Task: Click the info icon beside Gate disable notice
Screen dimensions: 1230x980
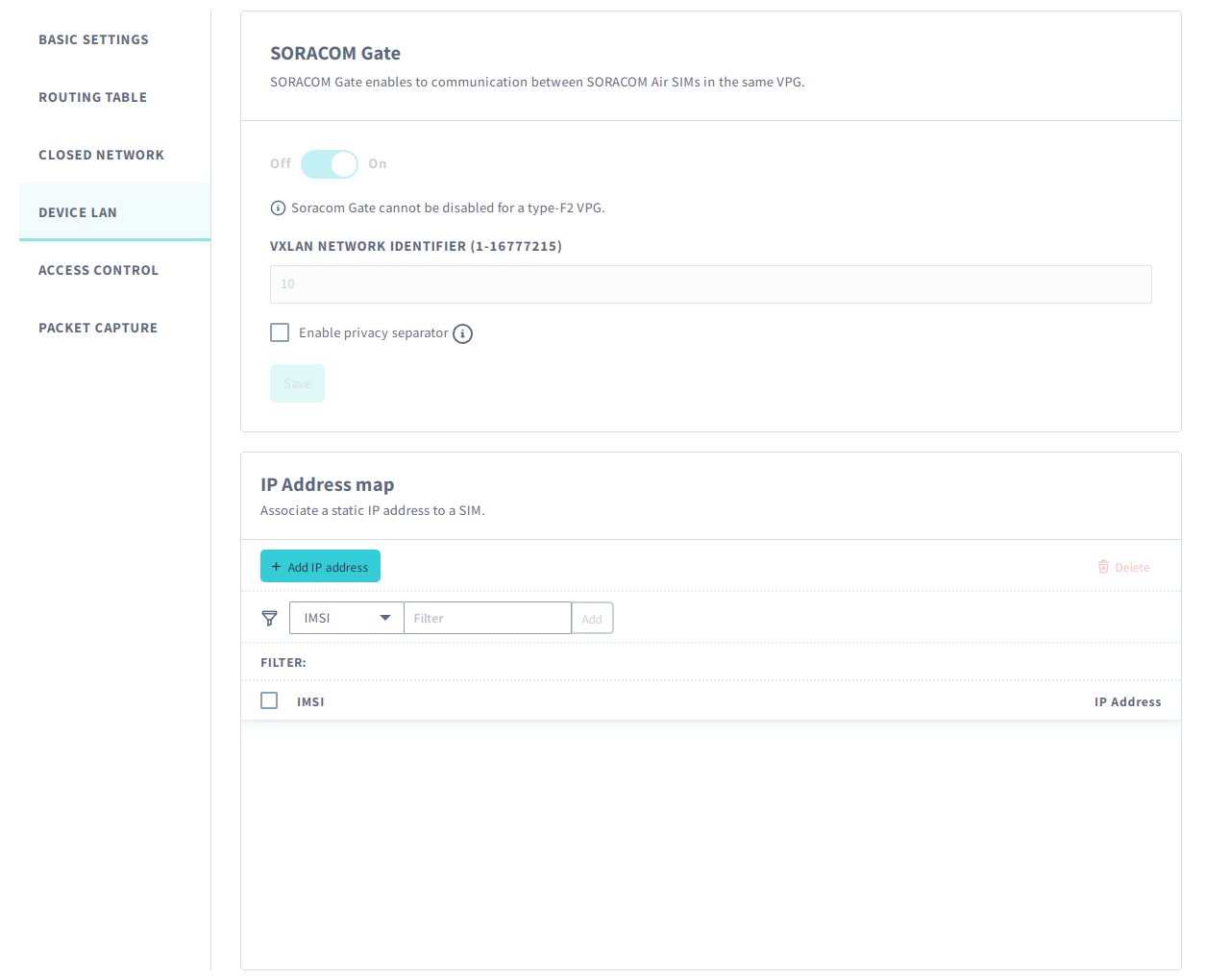Action: tap(278, 208)
